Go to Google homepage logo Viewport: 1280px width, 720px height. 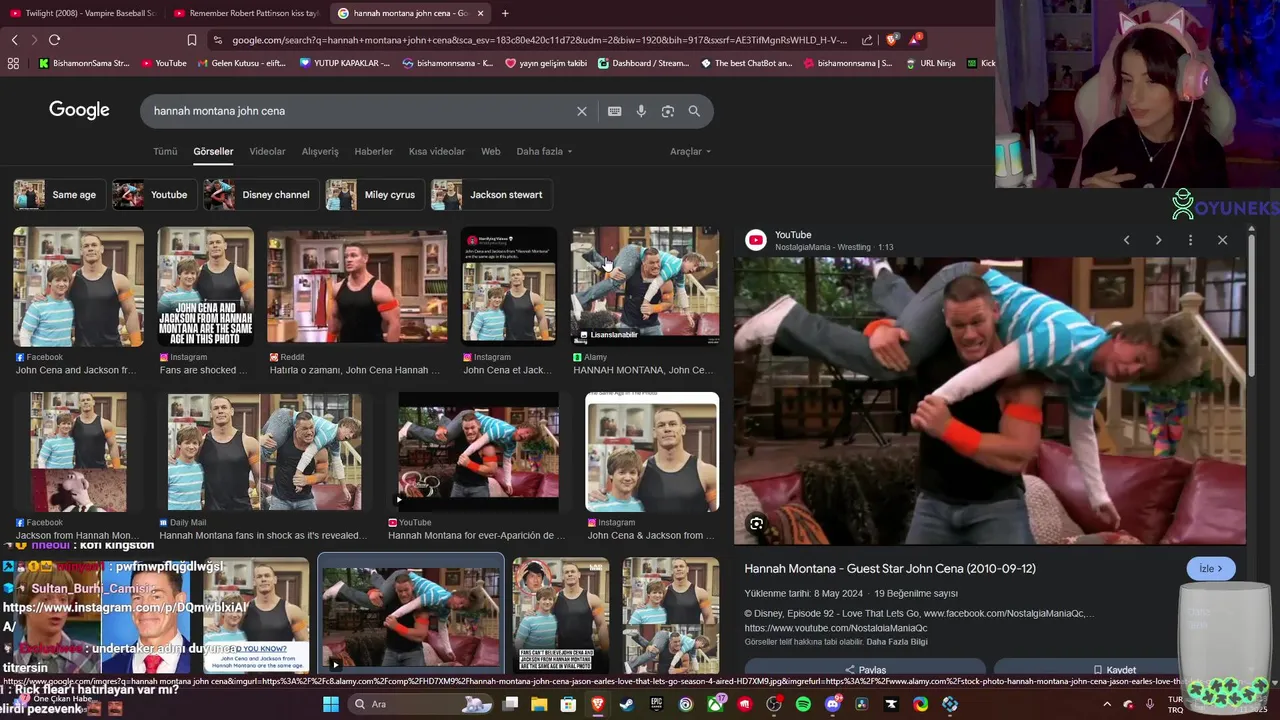(x=79, y=110)
